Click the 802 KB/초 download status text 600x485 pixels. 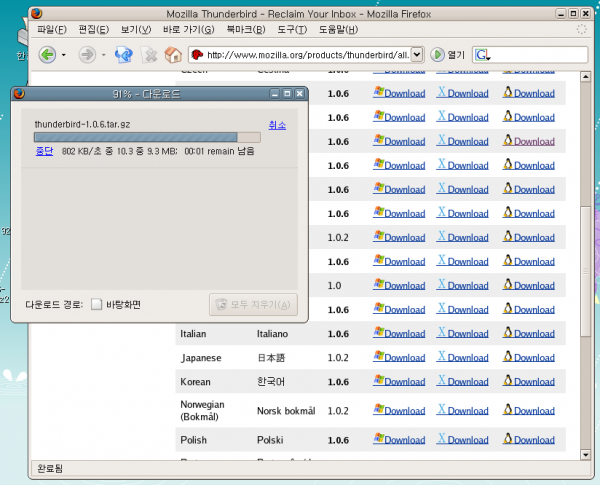tap(158, 151)
